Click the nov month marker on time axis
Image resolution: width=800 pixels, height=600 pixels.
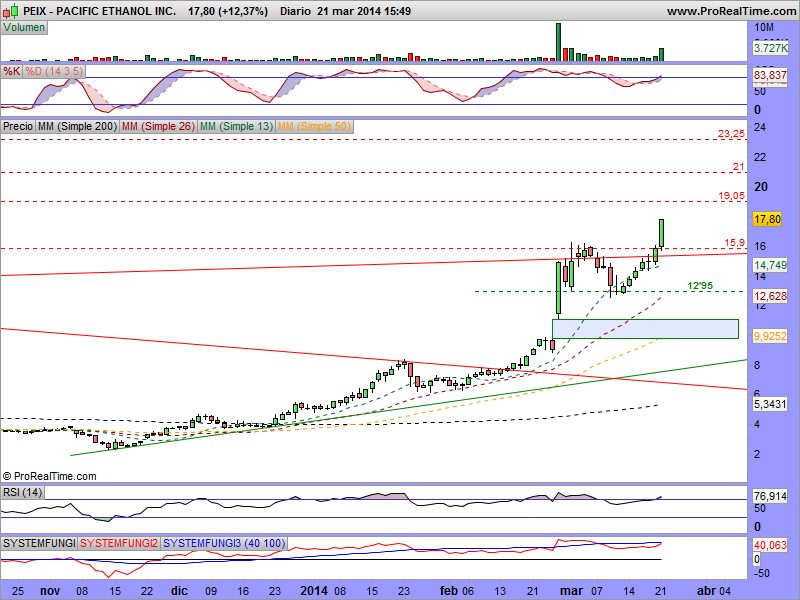click(50, 591)
